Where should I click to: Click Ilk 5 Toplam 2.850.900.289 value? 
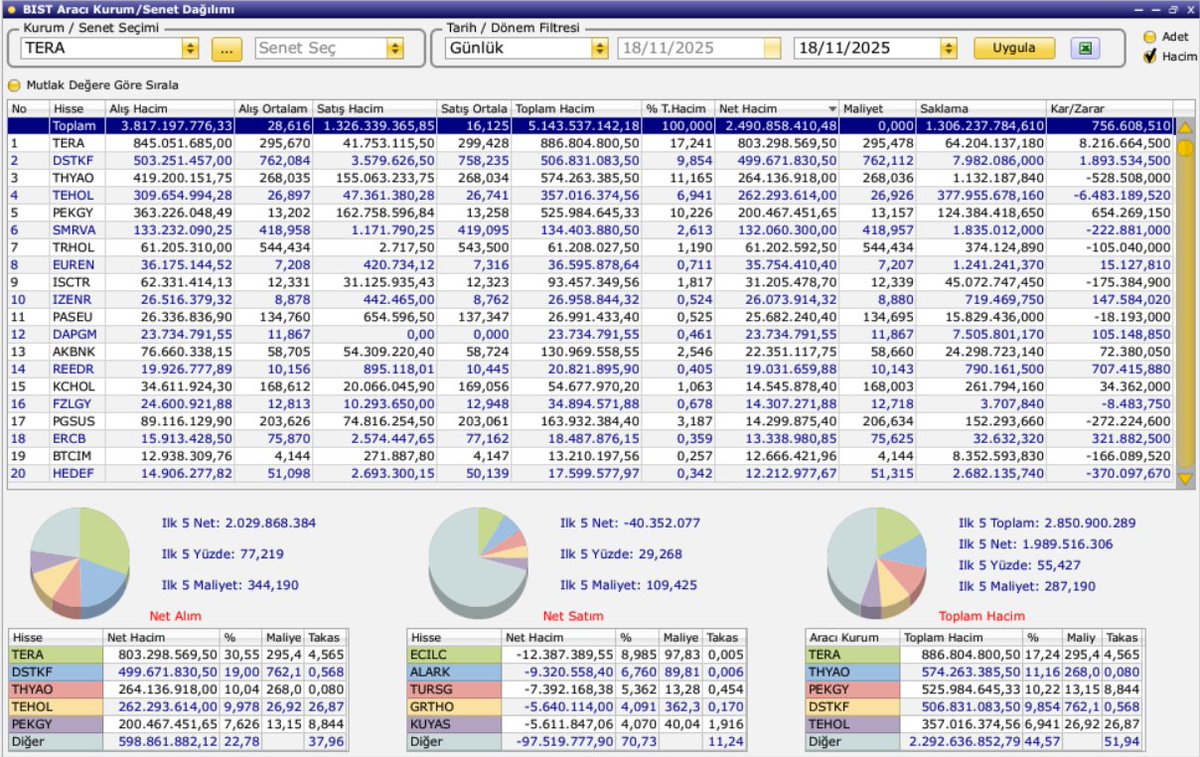tap(1088, 522)
